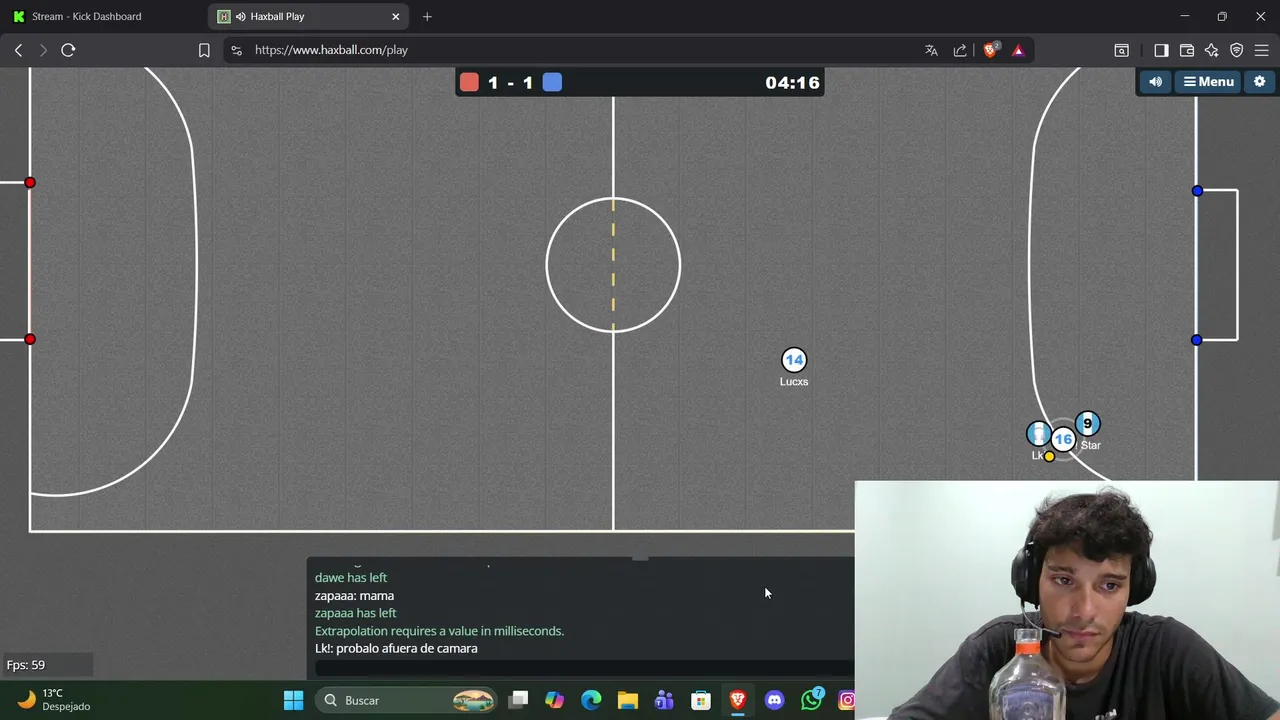Image resolution: width=1280 pixels, height=720 pixels.
Task: Toggle the browser sidebar panel
Action: click(x=1161, y=50)
